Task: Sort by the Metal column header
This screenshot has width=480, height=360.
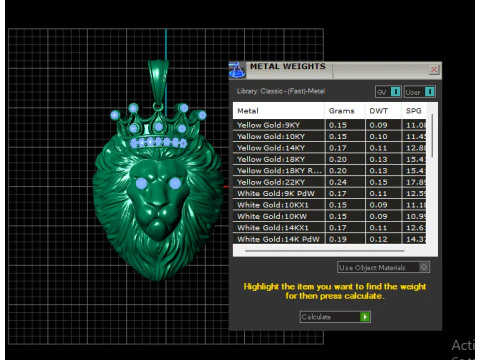Action: pyautogui.click(x=279, y=111)
